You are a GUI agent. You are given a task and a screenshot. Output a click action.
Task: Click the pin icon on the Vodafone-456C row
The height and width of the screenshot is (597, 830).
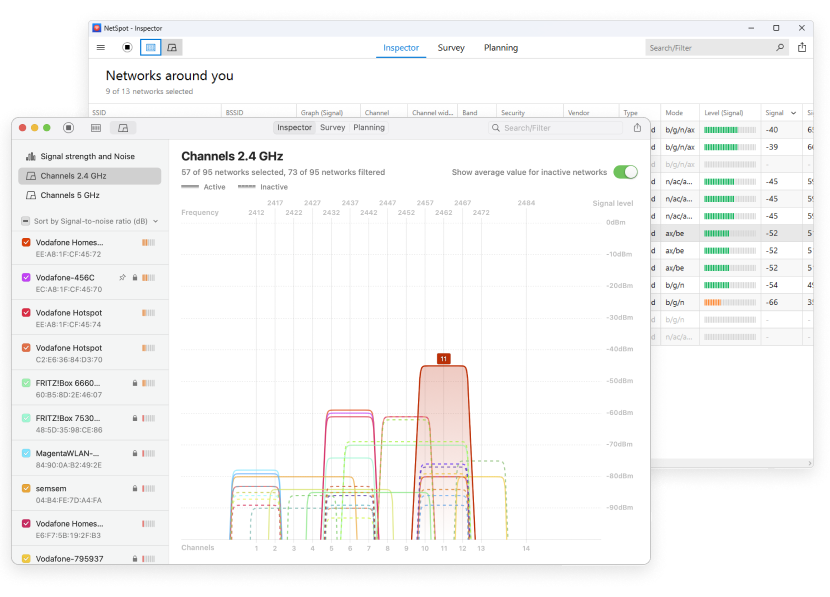pos(122,277)
